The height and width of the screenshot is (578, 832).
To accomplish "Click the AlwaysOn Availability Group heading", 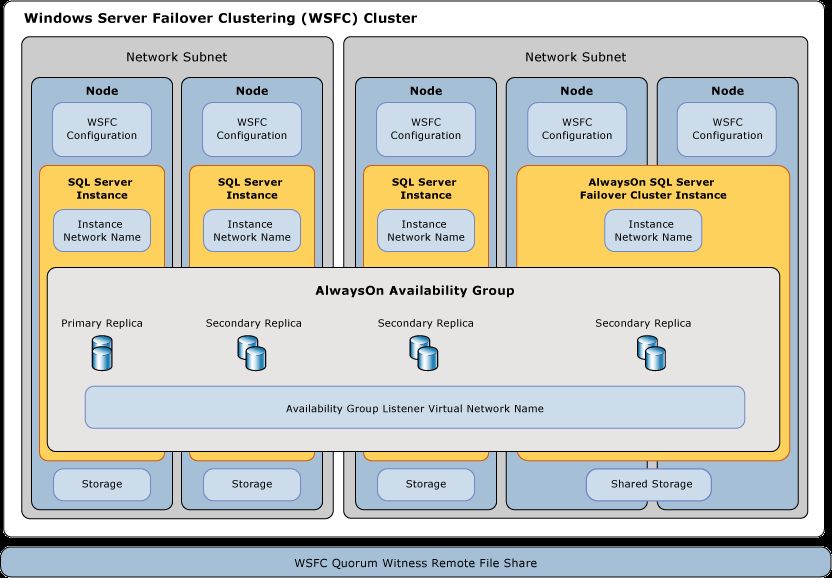I will pos(414,291).
